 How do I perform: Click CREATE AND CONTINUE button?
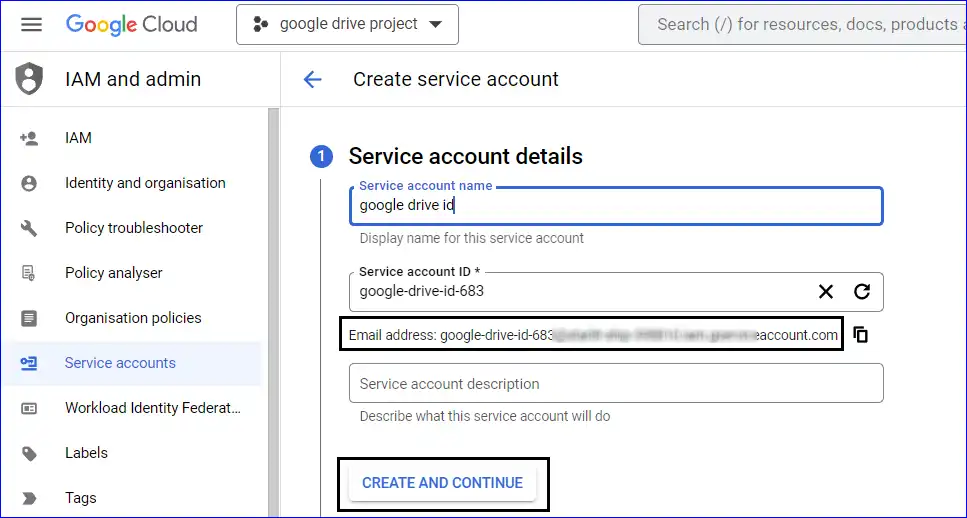[443, 483]
